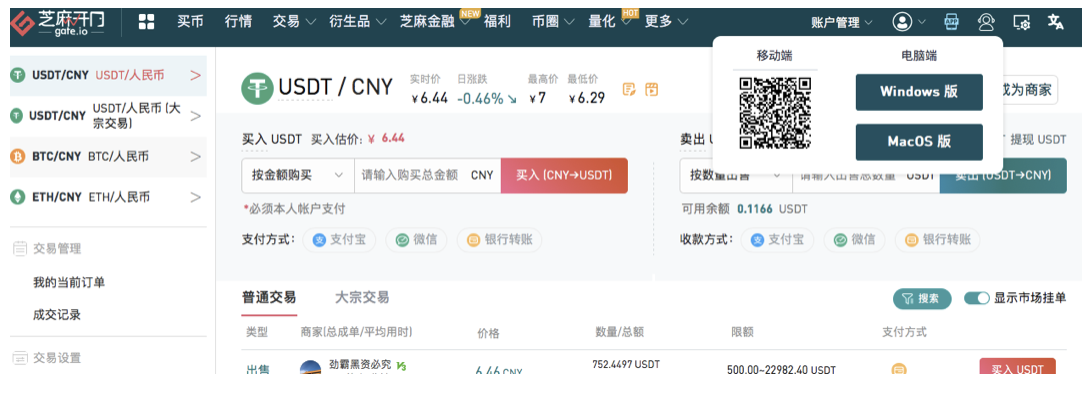Click the 交易设置 section icon

[20, 358]
